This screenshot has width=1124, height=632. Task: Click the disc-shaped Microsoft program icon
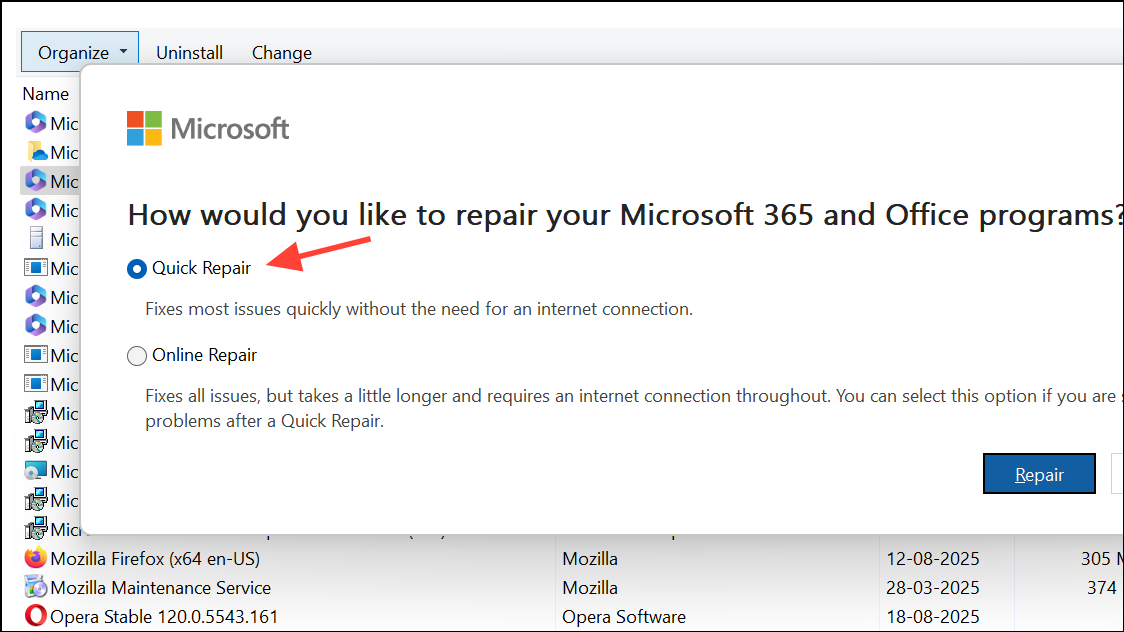(35, 471)
